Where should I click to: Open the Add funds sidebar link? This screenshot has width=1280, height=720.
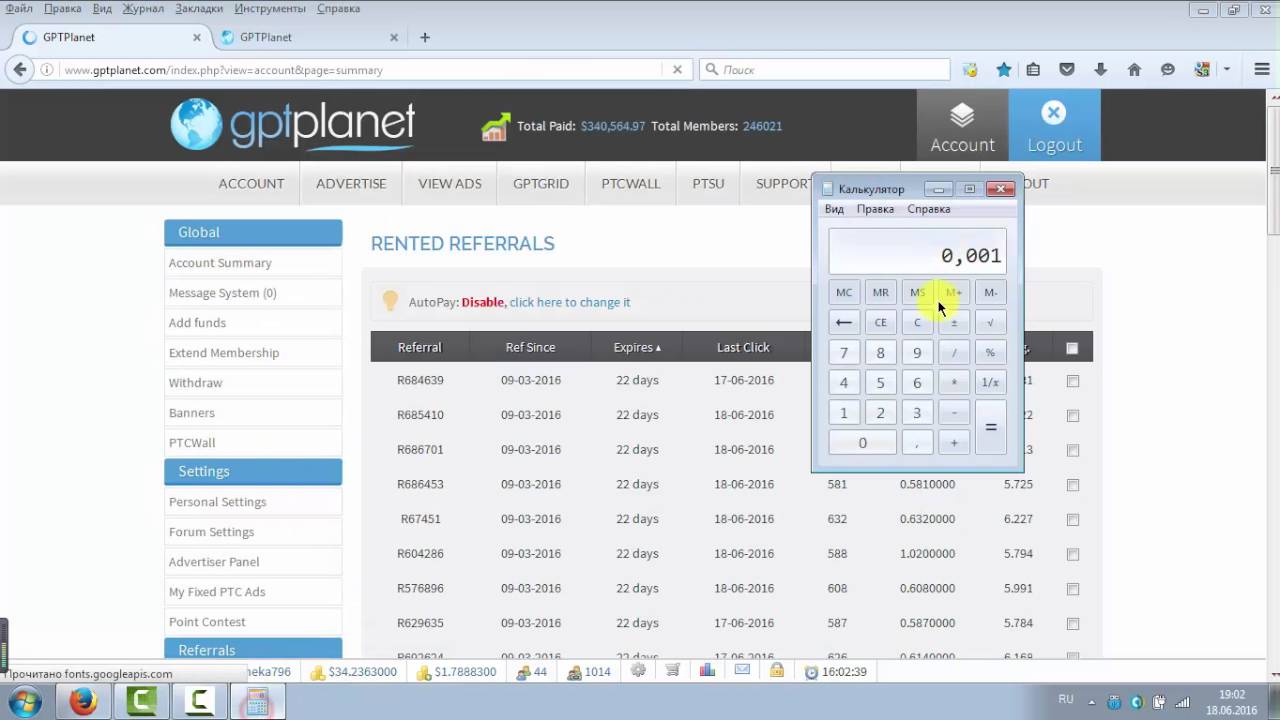(x=197, y=322)
